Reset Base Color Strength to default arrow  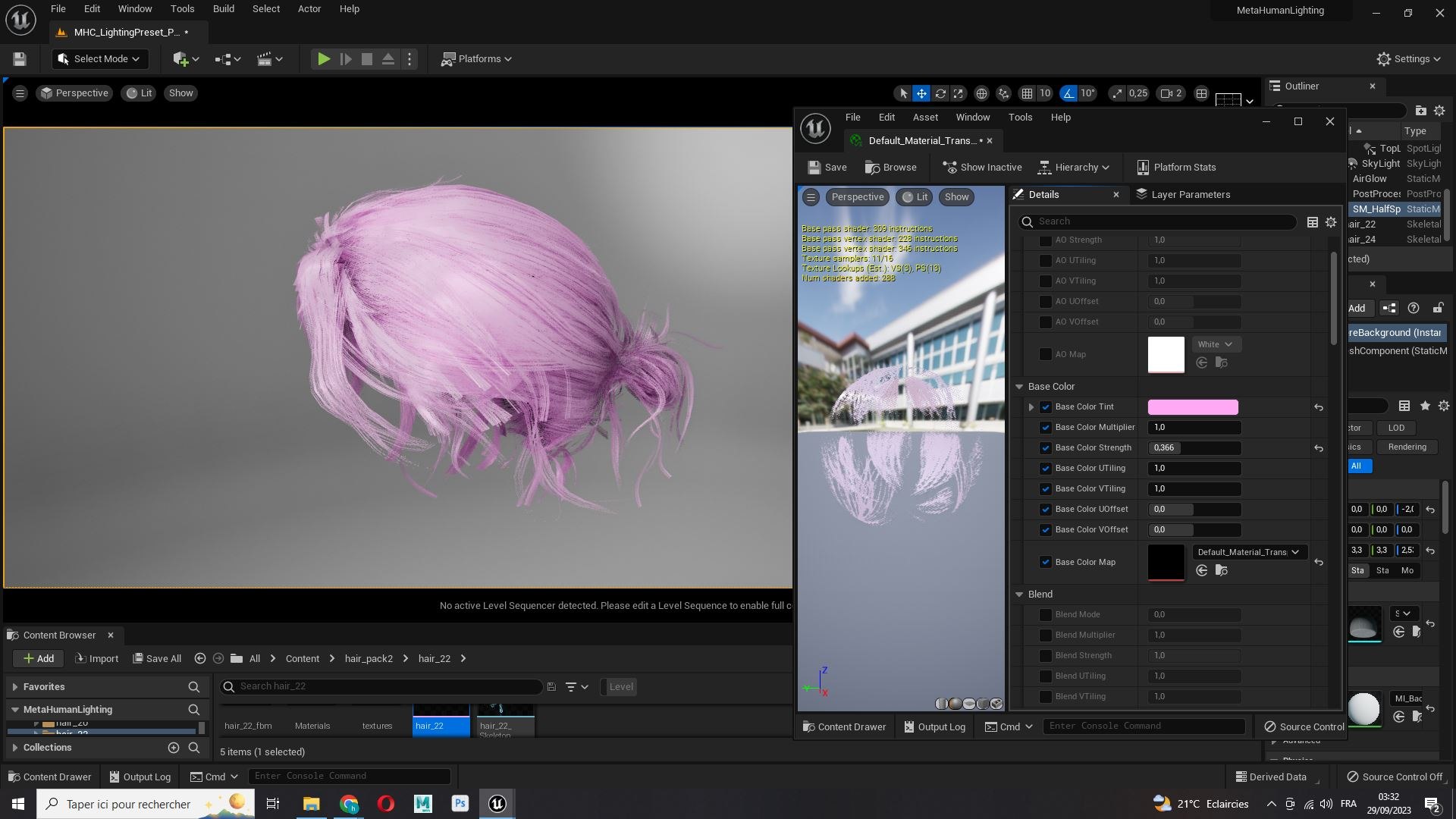[1319, 448]
